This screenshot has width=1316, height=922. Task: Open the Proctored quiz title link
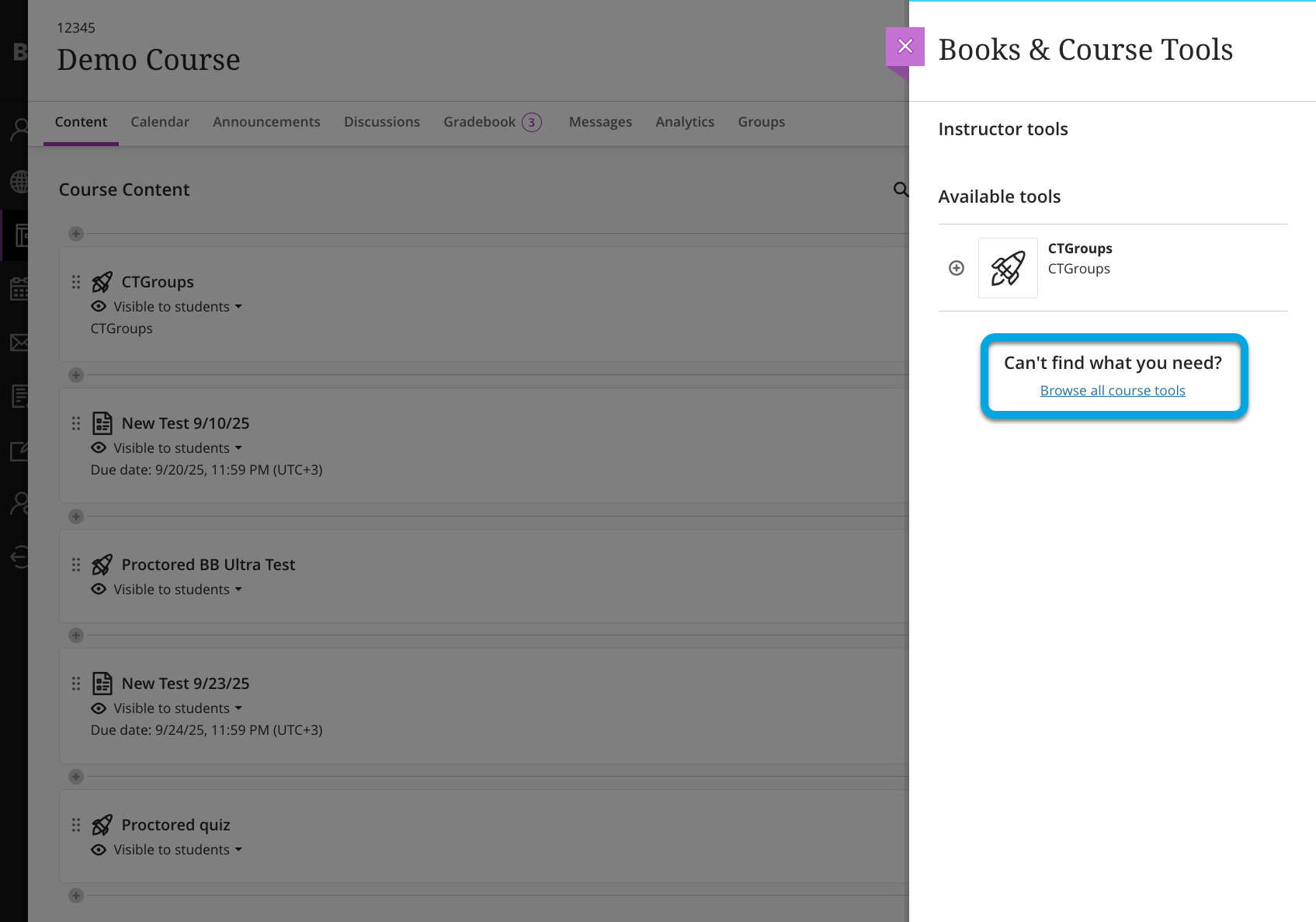175,825
